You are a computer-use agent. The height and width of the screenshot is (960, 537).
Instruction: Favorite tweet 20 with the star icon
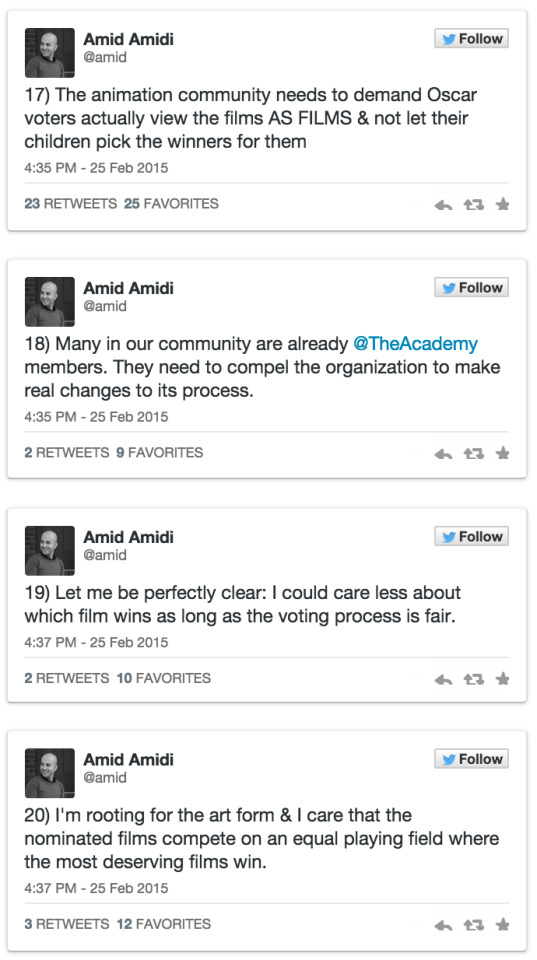click(x=503, y=924)
